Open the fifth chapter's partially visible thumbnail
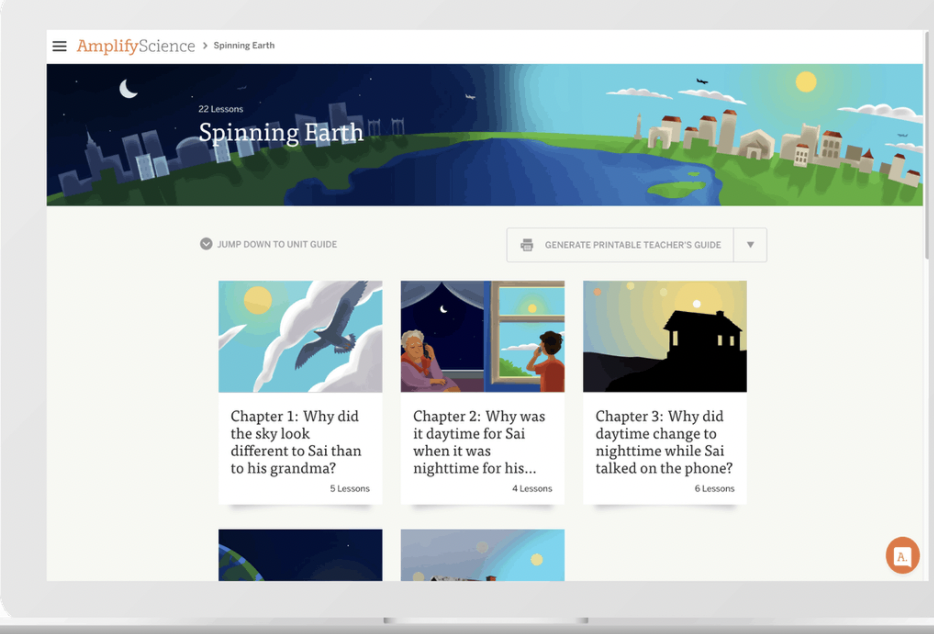This screenshot has height=634, width=934. (x=482, y=555)
